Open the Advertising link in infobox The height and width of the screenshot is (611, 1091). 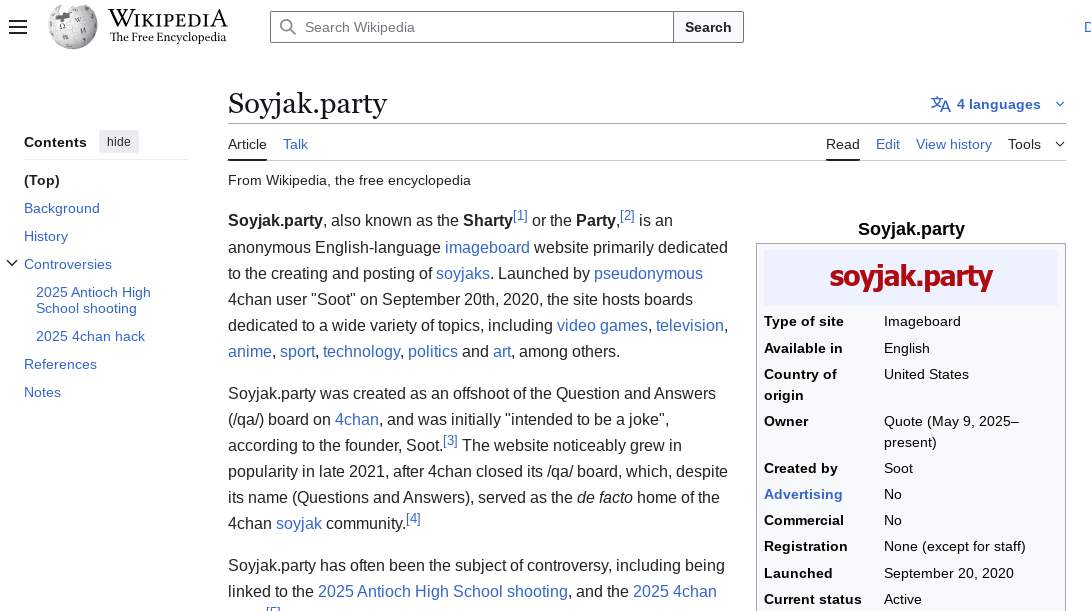[x=803, y=494]
